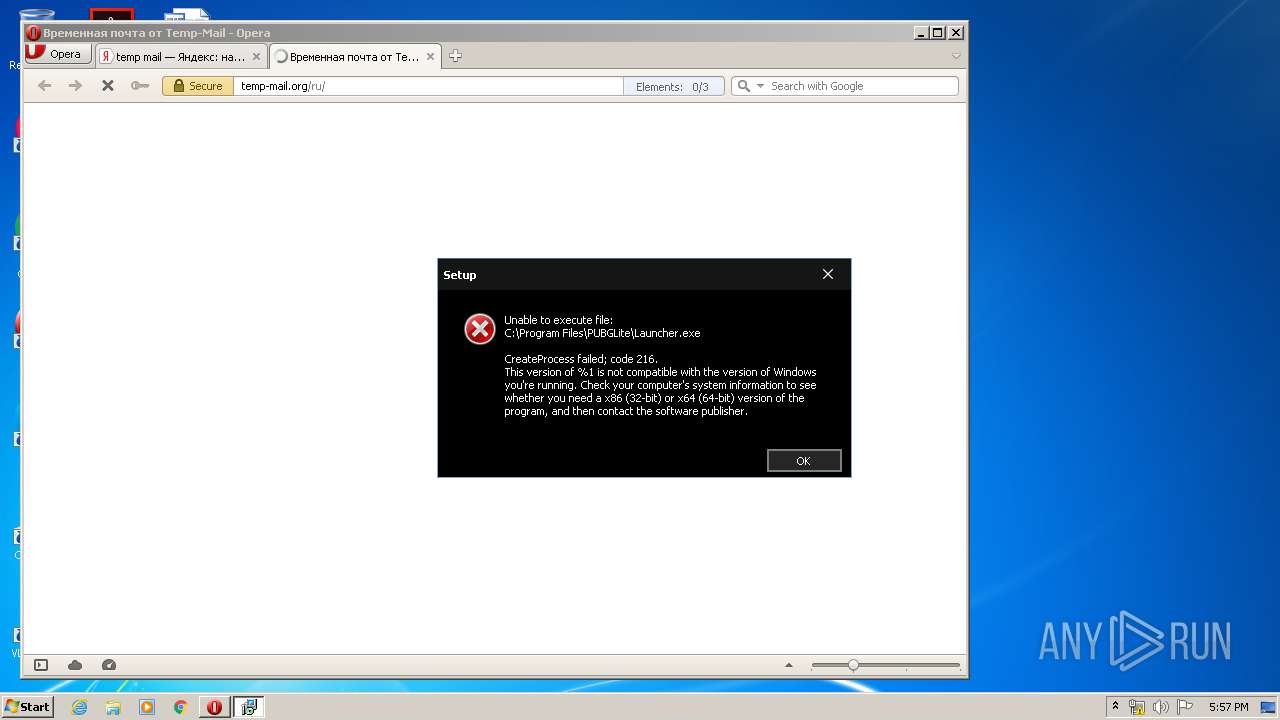
Task: Click the Elements 0/3 loading indicator
Action: (x=673, y=87)
